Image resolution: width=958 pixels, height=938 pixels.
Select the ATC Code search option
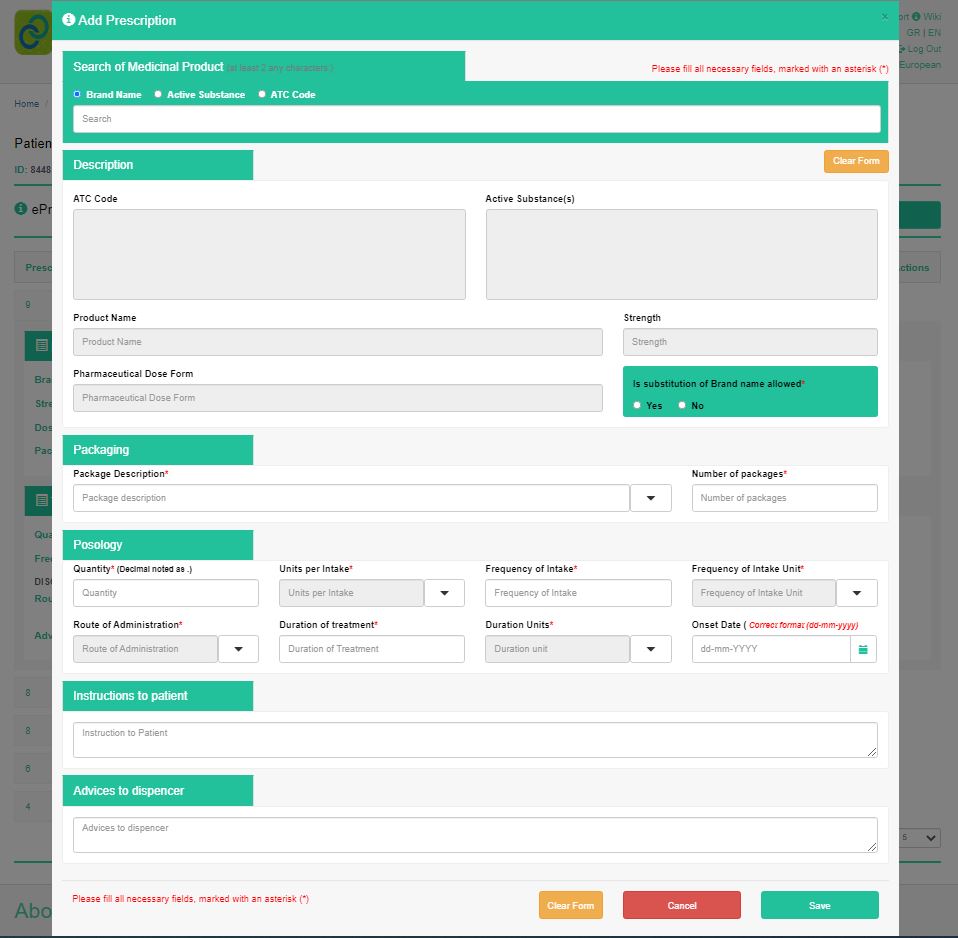pos(262,94)
